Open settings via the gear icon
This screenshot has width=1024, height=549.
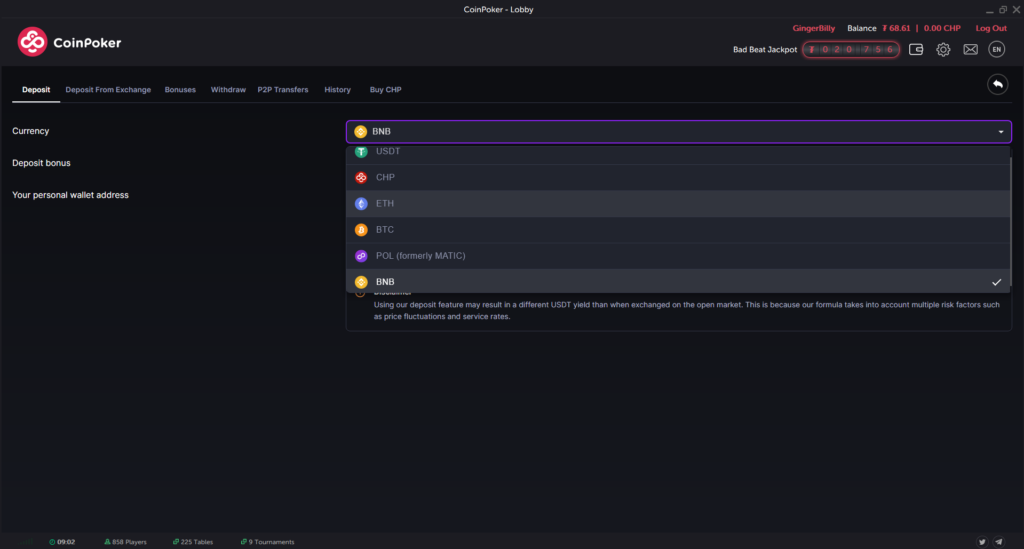point(943,49)
